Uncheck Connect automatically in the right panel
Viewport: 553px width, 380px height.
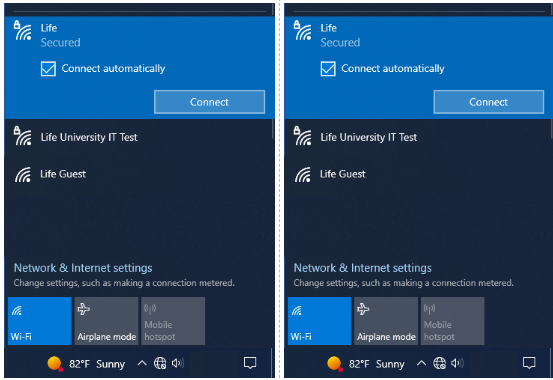pyautogui.click(x=328, y=69)
